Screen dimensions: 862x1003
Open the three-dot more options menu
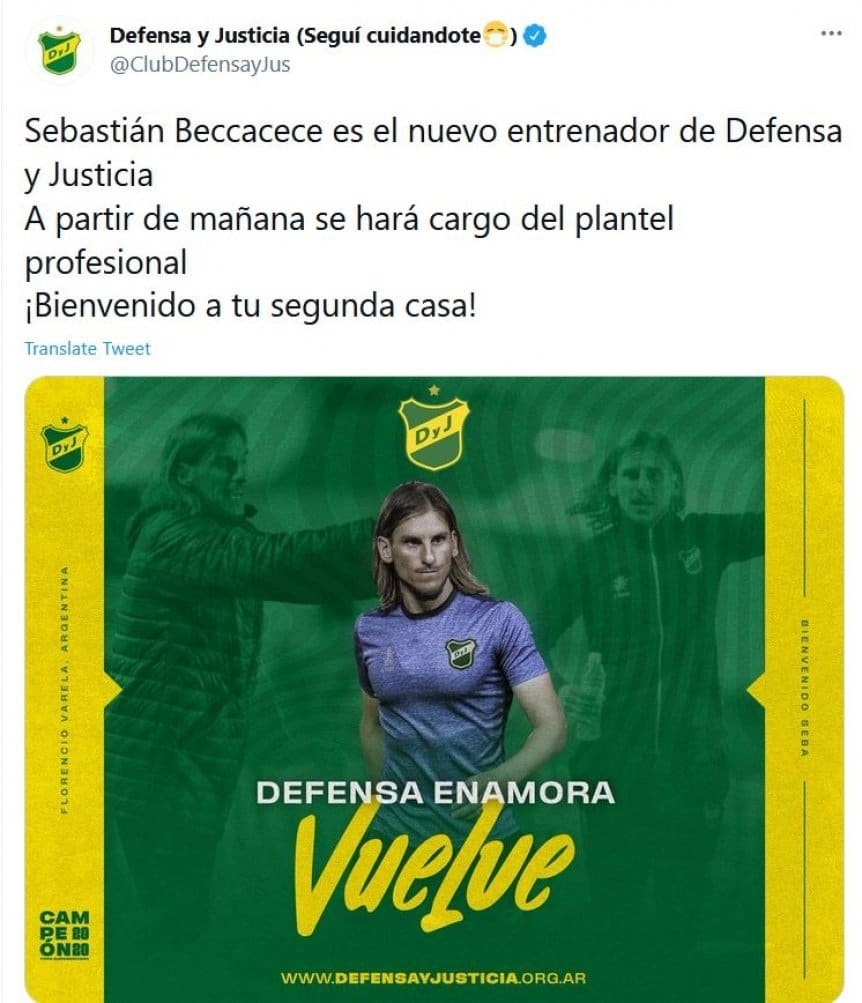[831, 33]
